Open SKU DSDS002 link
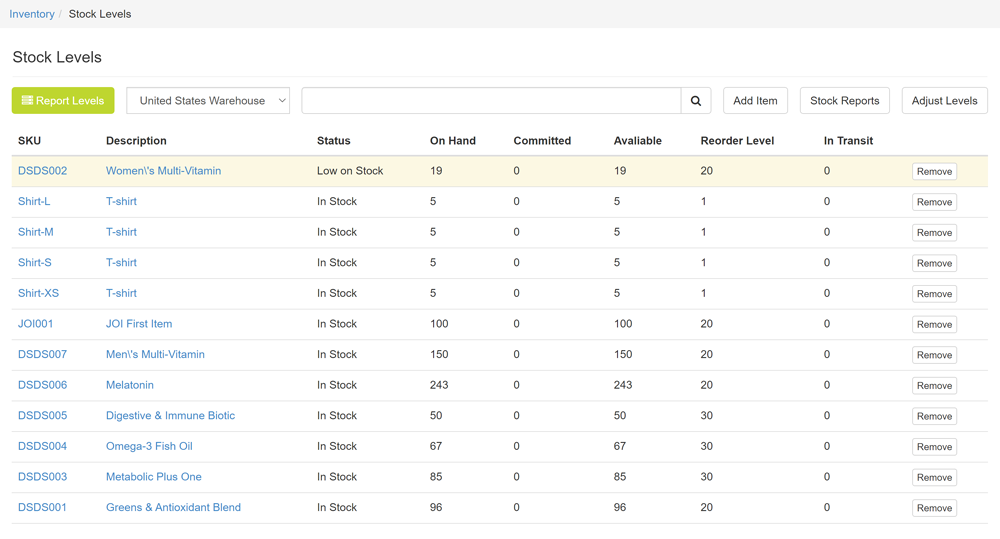The width and height of the screenshot is (1000, 539). coord(42,171)
